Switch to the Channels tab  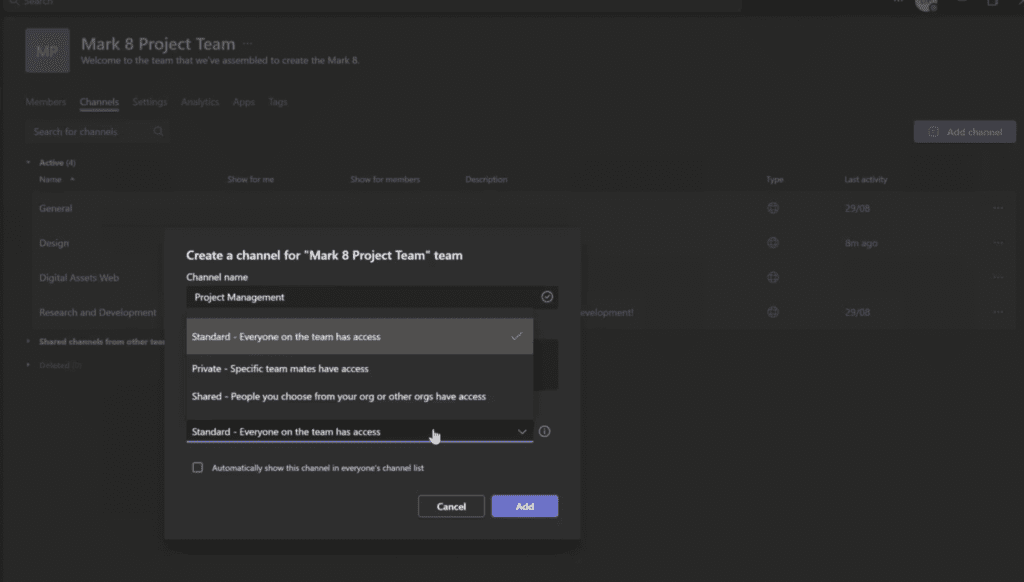(99, 102)
